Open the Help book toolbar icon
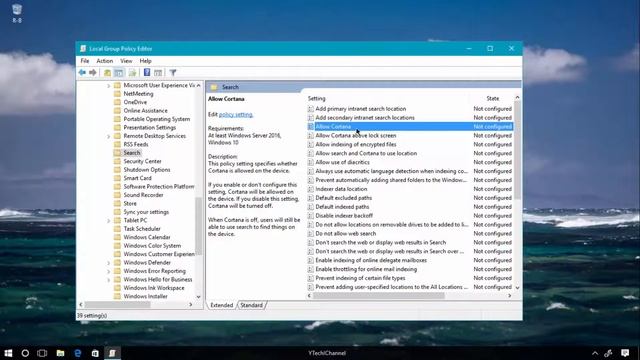 [x=147, y=73]
